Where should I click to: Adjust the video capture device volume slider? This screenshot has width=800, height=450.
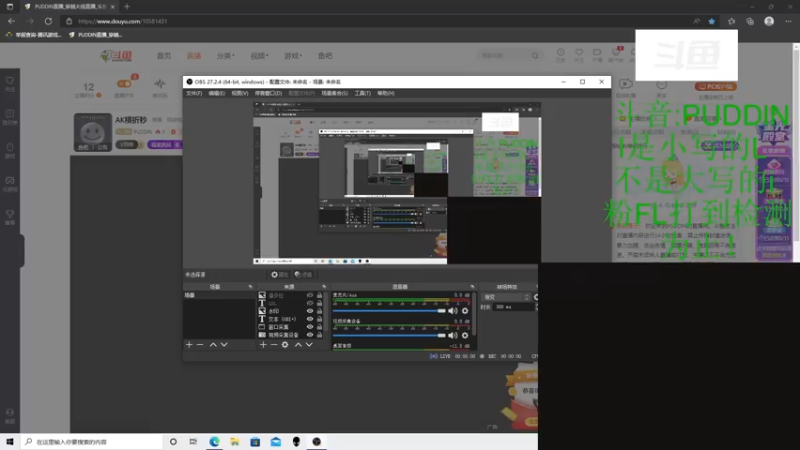coord(389,335)
